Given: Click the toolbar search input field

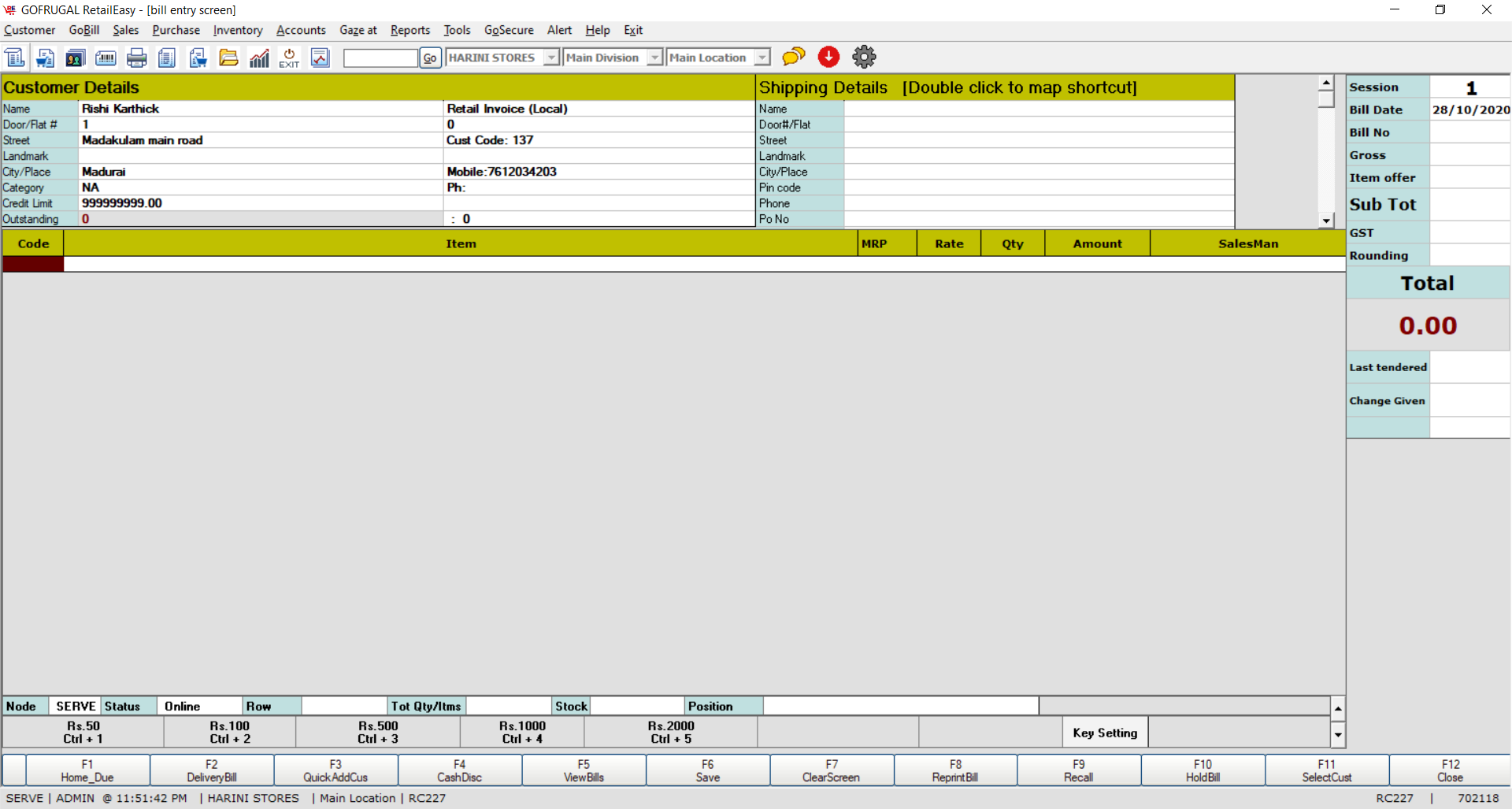Looking at the screenshot, I should (380, 58).
